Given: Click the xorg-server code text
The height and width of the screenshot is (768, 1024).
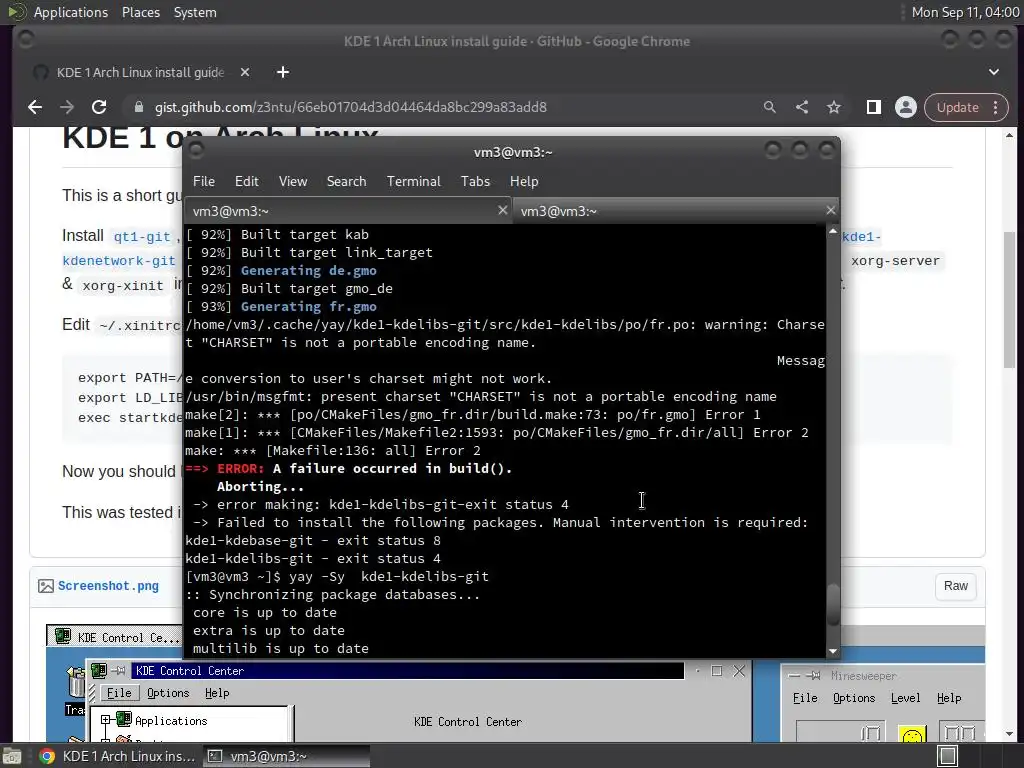Looking at the screenshot, I should point(895,261).
